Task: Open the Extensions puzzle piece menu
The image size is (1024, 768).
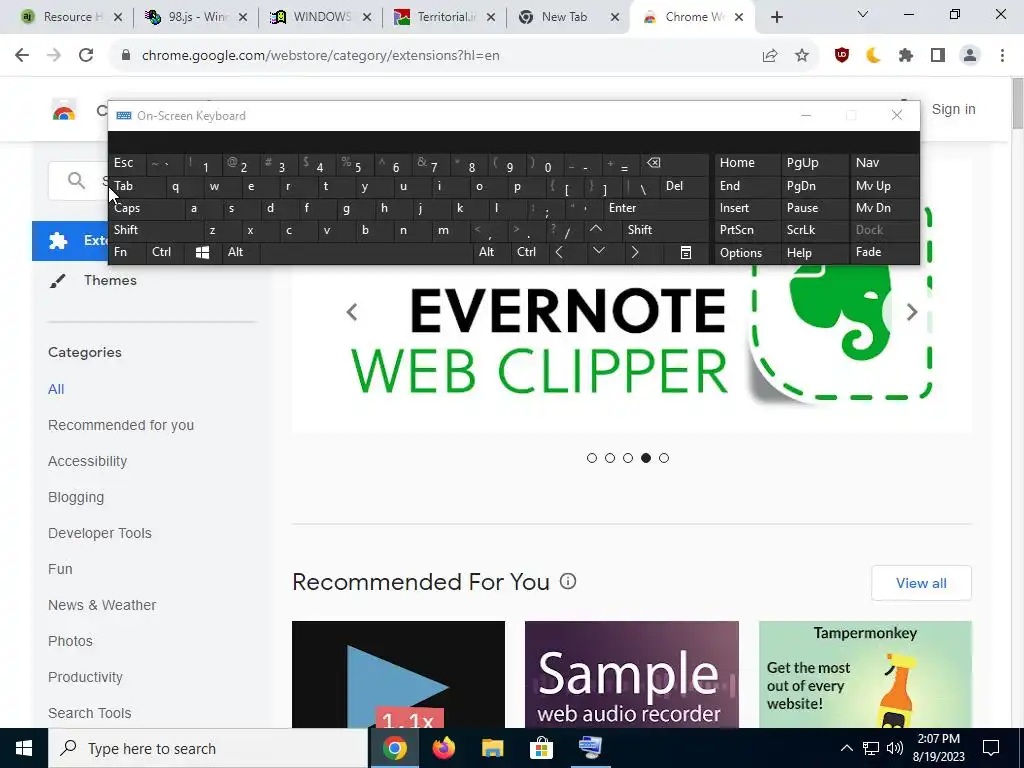Action: (906, 56)
